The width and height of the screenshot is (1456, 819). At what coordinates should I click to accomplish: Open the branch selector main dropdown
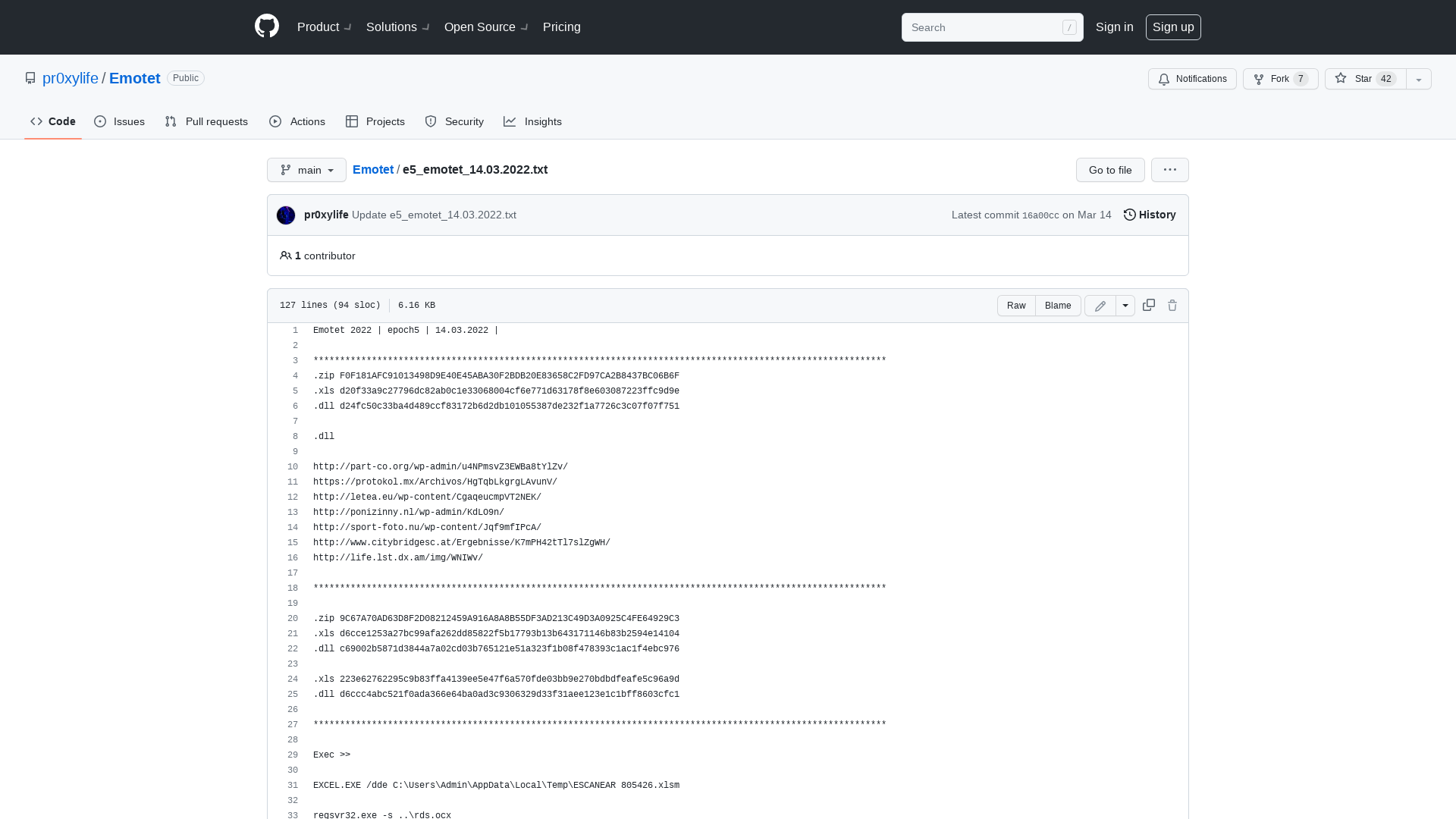306,170
